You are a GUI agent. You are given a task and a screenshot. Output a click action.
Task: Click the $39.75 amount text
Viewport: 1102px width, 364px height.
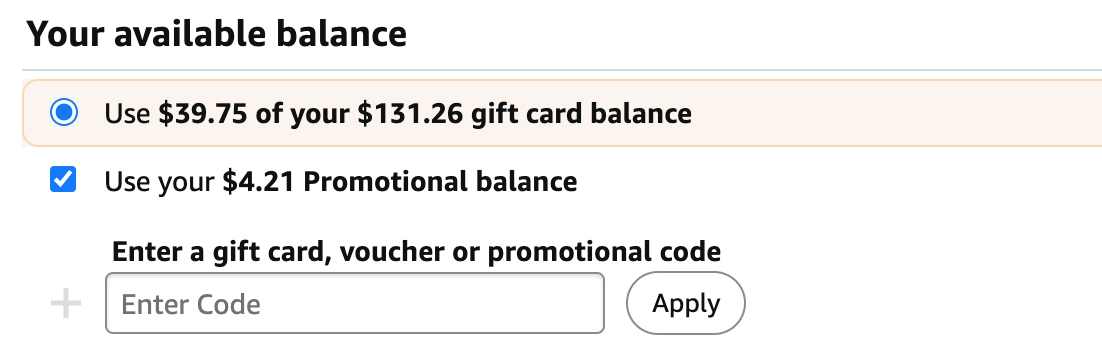[x=202, y=113]
